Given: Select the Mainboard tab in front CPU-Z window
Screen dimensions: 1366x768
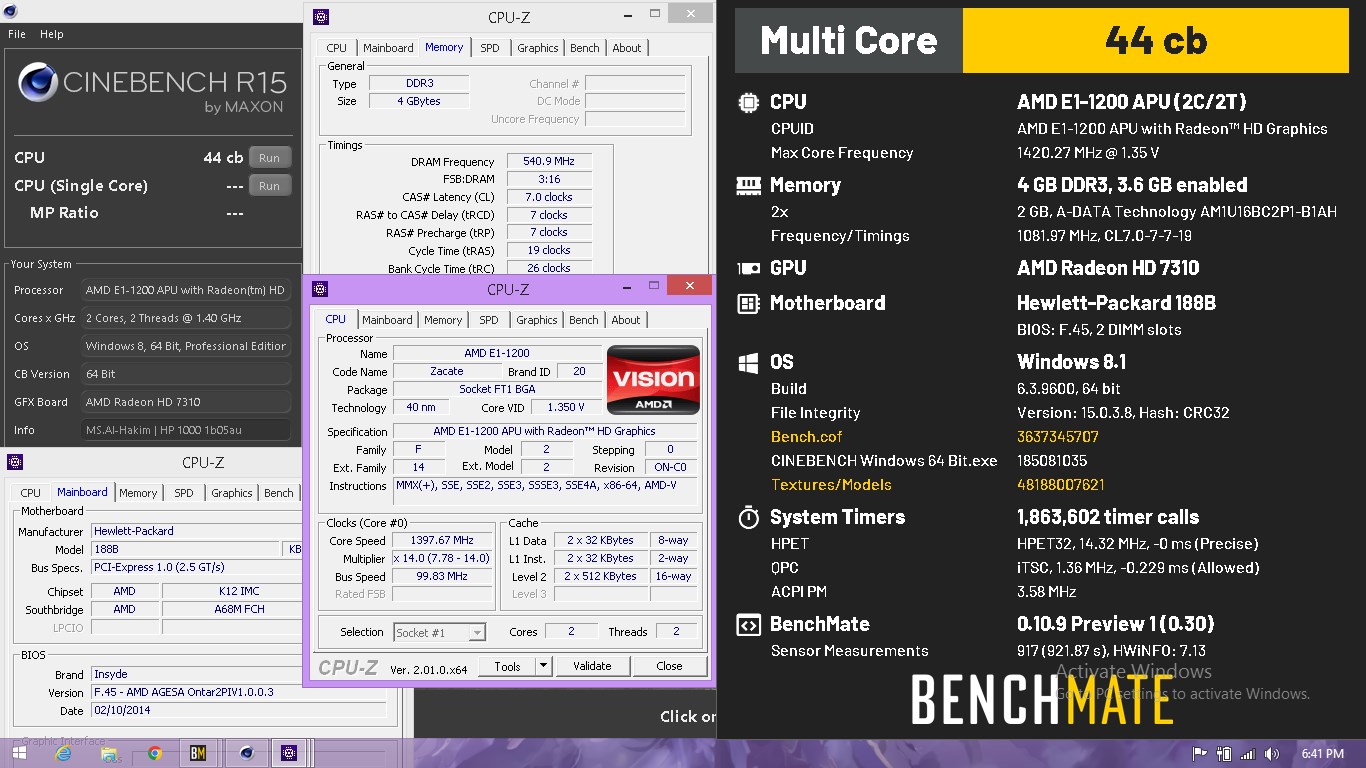Looking at the screenshot, I should click(387, 320).
